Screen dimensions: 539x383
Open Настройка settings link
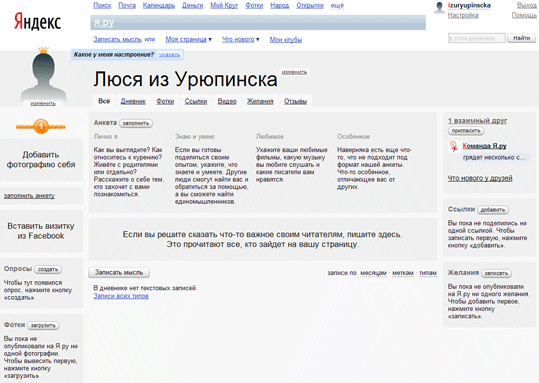coord(463,15)
